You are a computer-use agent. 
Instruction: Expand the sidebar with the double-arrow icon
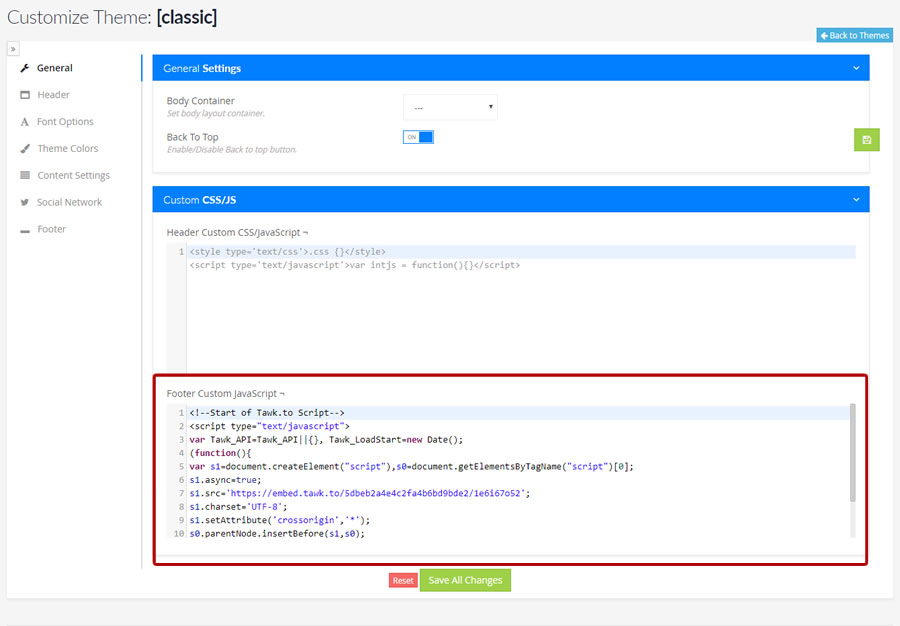point(13,49)
